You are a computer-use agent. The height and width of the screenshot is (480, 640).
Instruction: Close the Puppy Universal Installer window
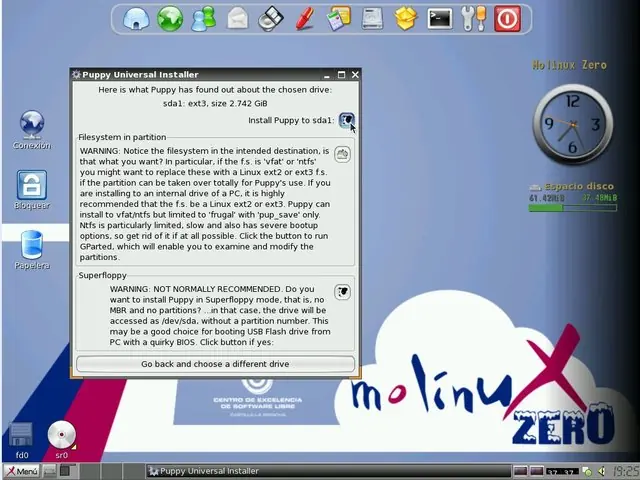pos(355,75)
